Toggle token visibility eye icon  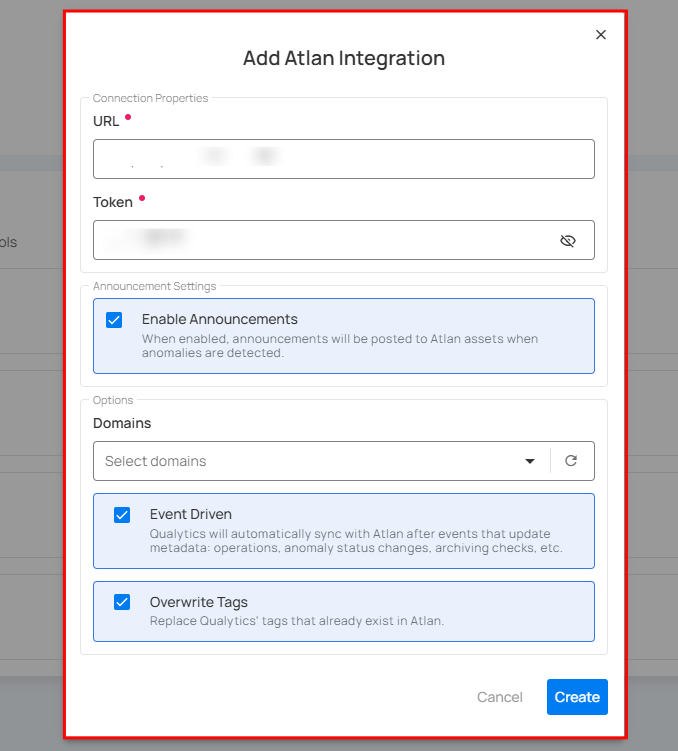(568, 240)
